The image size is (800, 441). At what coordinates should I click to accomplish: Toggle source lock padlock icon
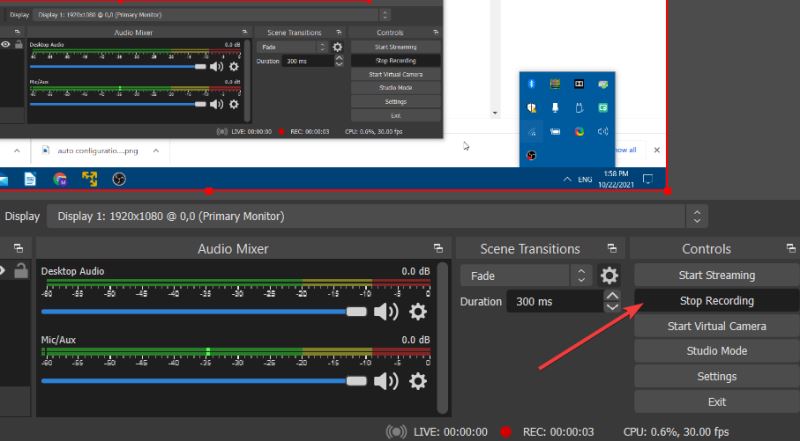point(20,272)
